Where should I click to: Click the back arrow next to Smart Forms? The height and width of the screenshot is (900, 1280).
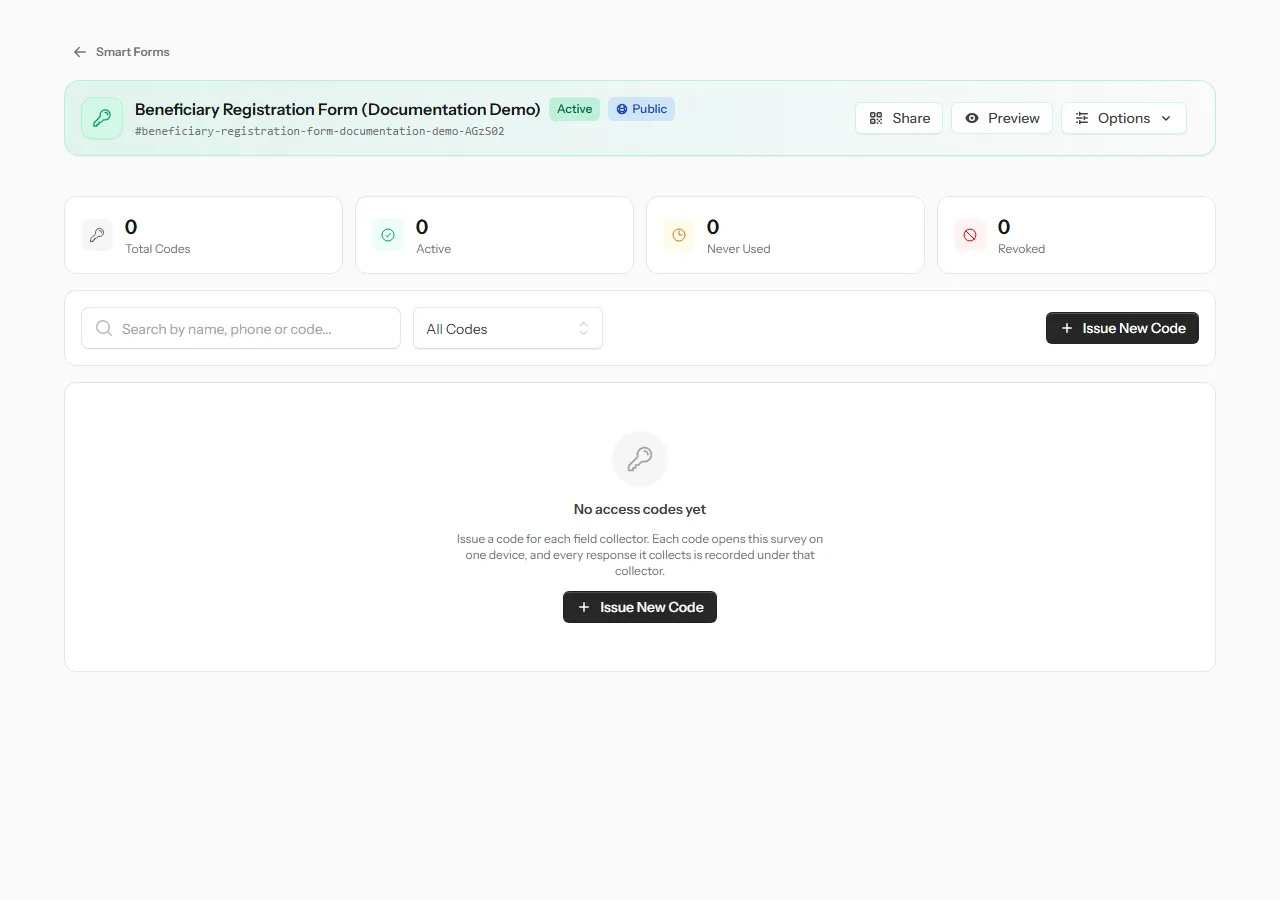[80, 52]
